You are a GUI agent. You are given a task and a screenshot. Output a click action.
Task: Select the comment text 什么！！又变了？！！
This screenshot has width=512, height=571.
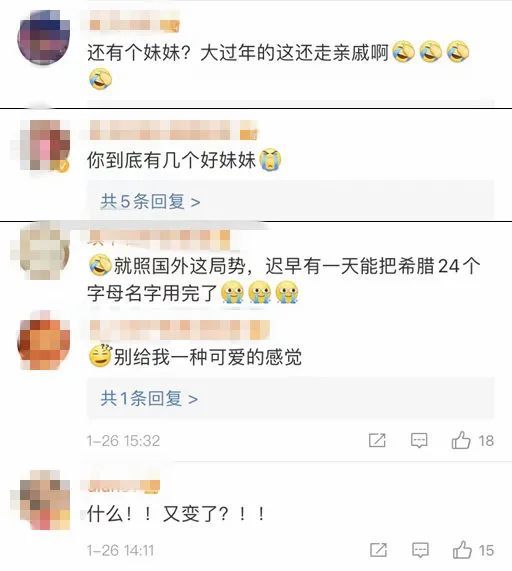(x=176, y=514)
